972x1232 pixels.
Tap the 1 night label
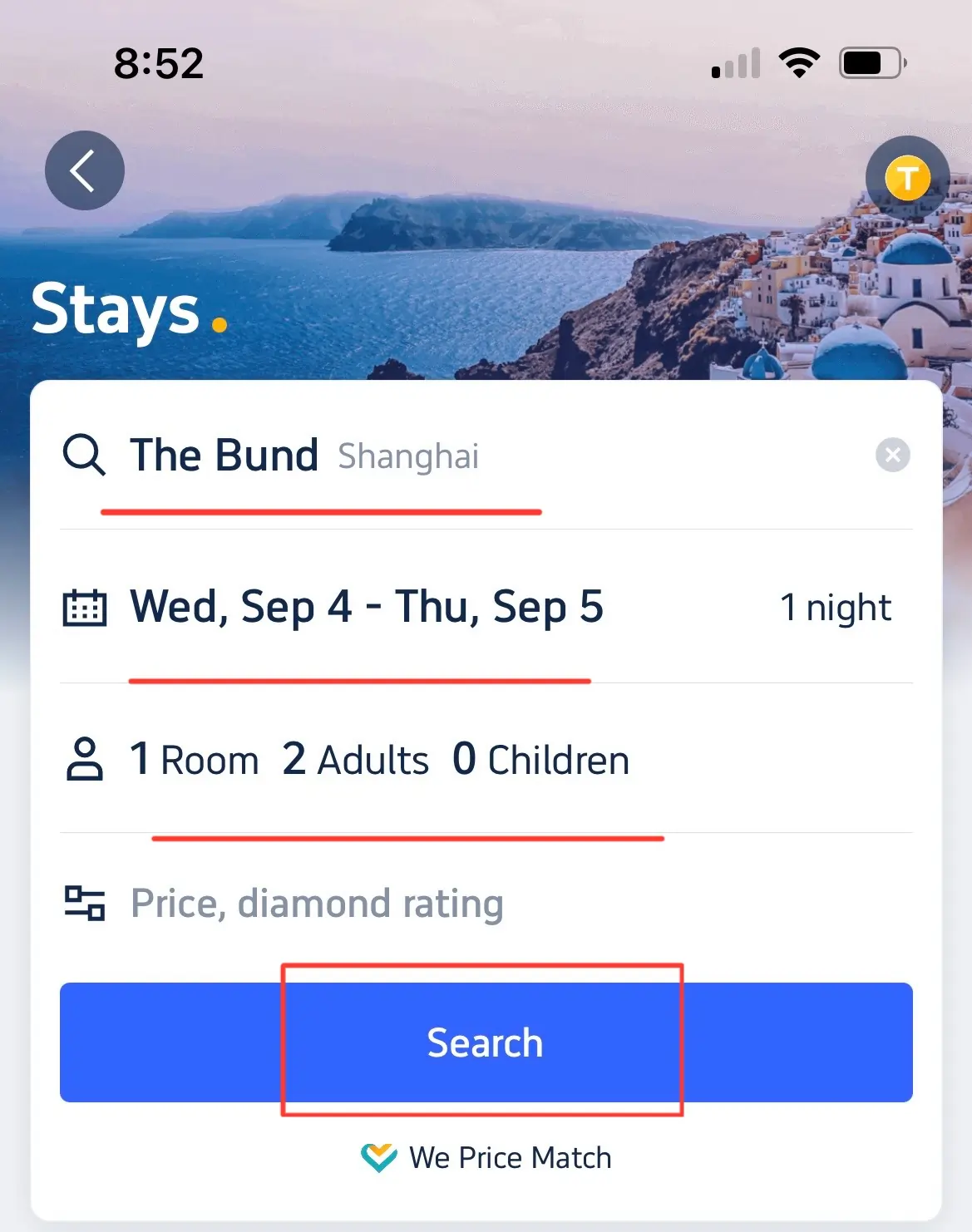(835, 608)
